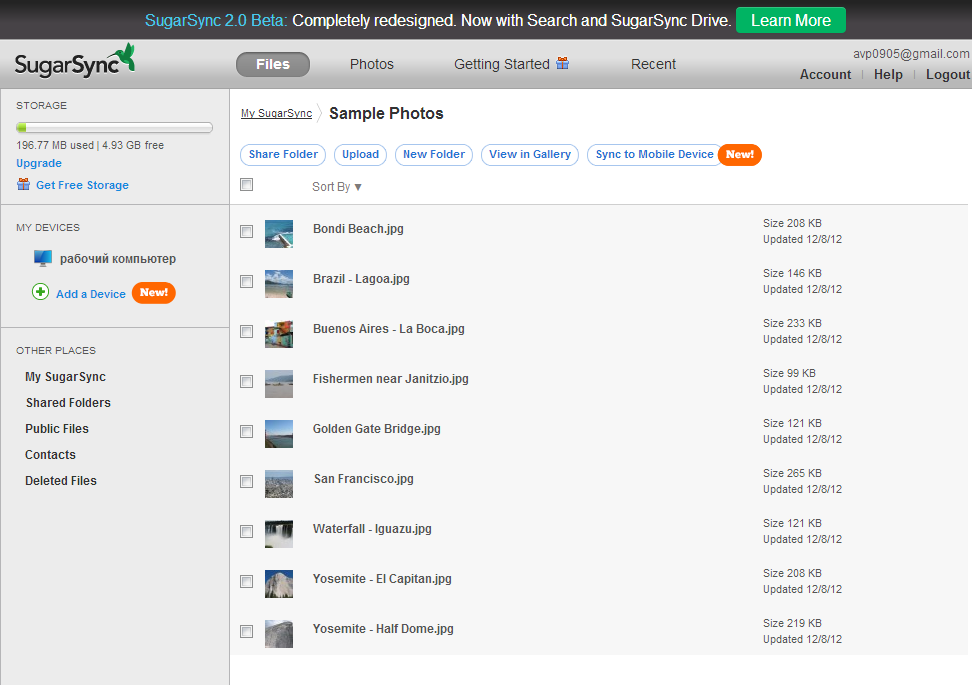
Task: Open Contacts in the sidebar
Action: pyautogui.click(x=50, y=455)
